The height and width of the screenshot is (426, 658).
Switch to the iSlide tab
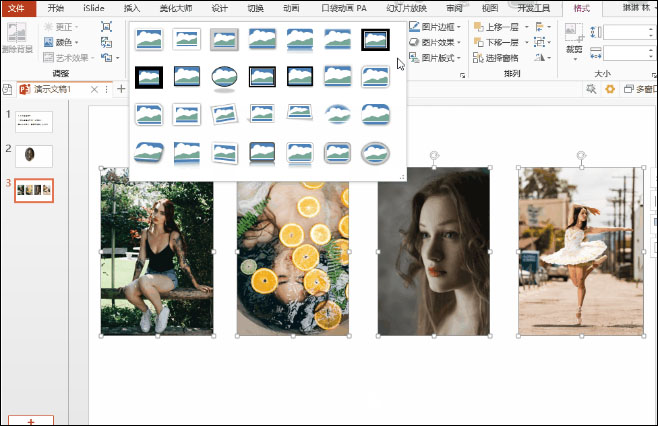pos(94,8)
